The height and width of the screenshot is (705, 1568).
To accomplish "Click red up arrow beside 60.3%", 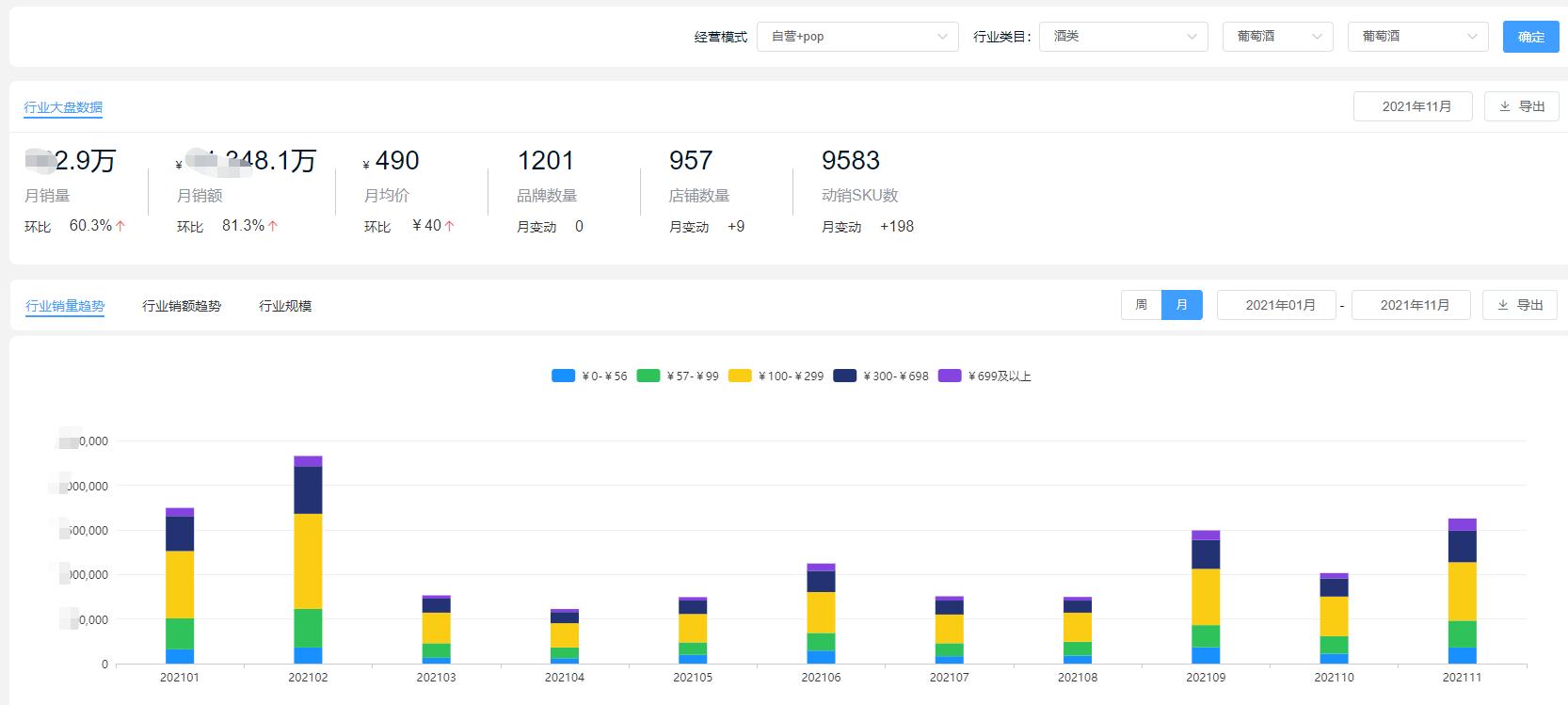I will click(120, 226).
